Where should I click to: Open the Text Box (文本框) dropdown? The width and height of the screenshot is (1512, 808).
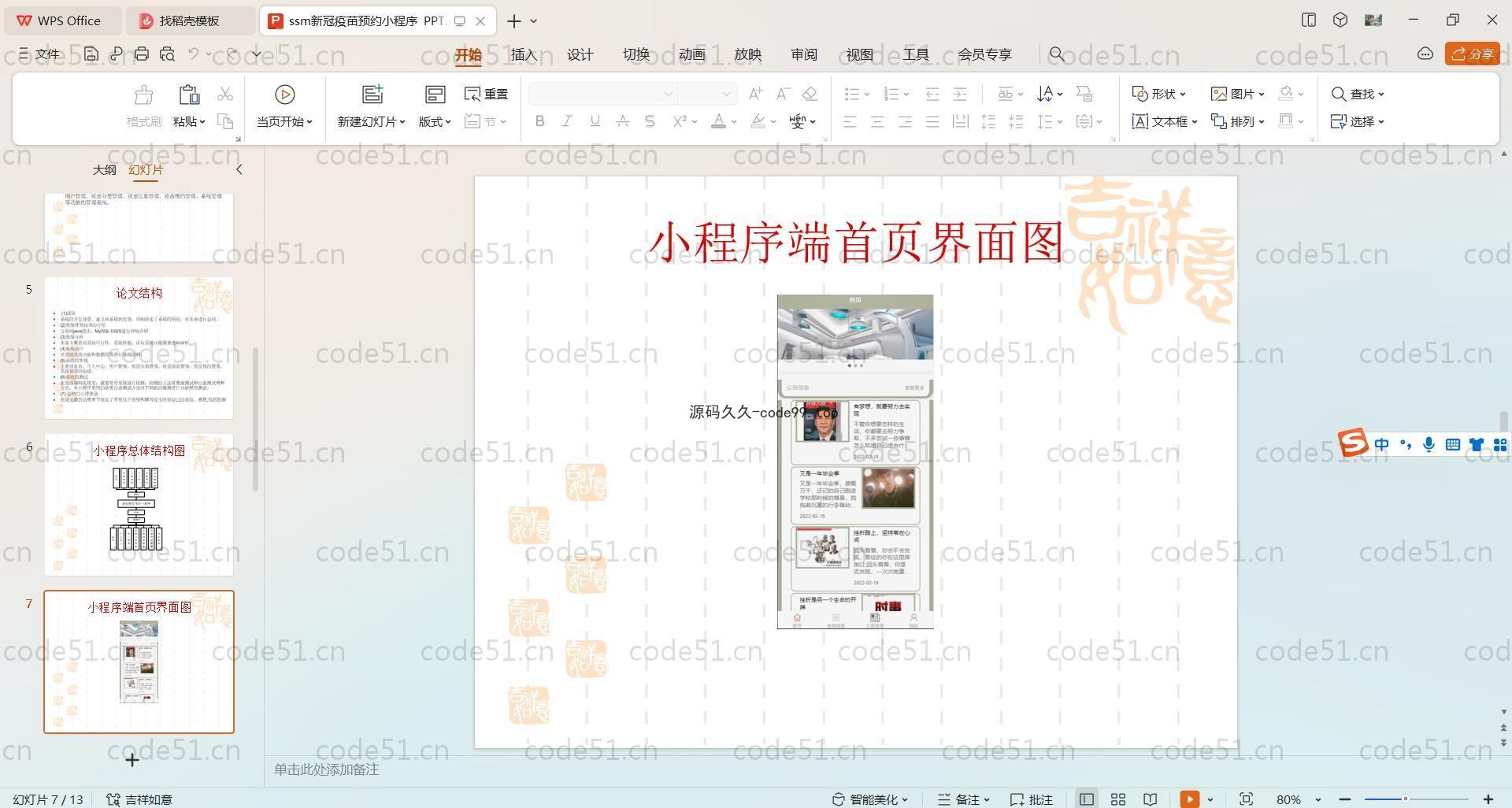pos(1165,121)
